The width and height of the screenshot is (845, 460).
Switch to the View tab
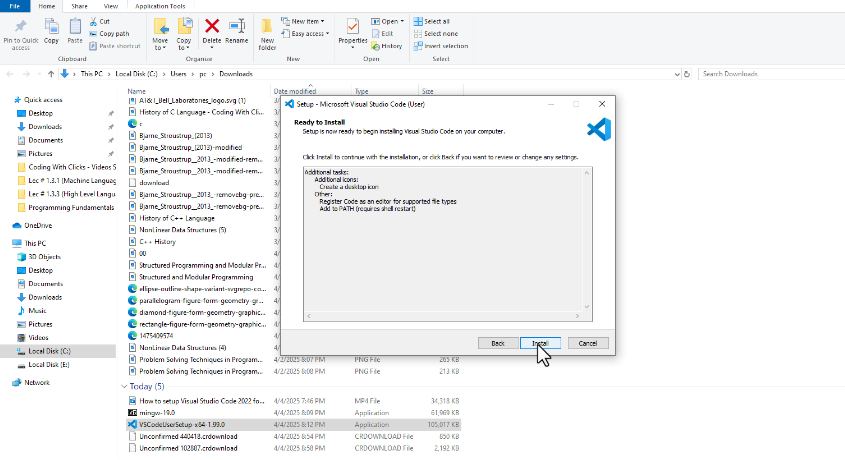[x=110, y=6]
